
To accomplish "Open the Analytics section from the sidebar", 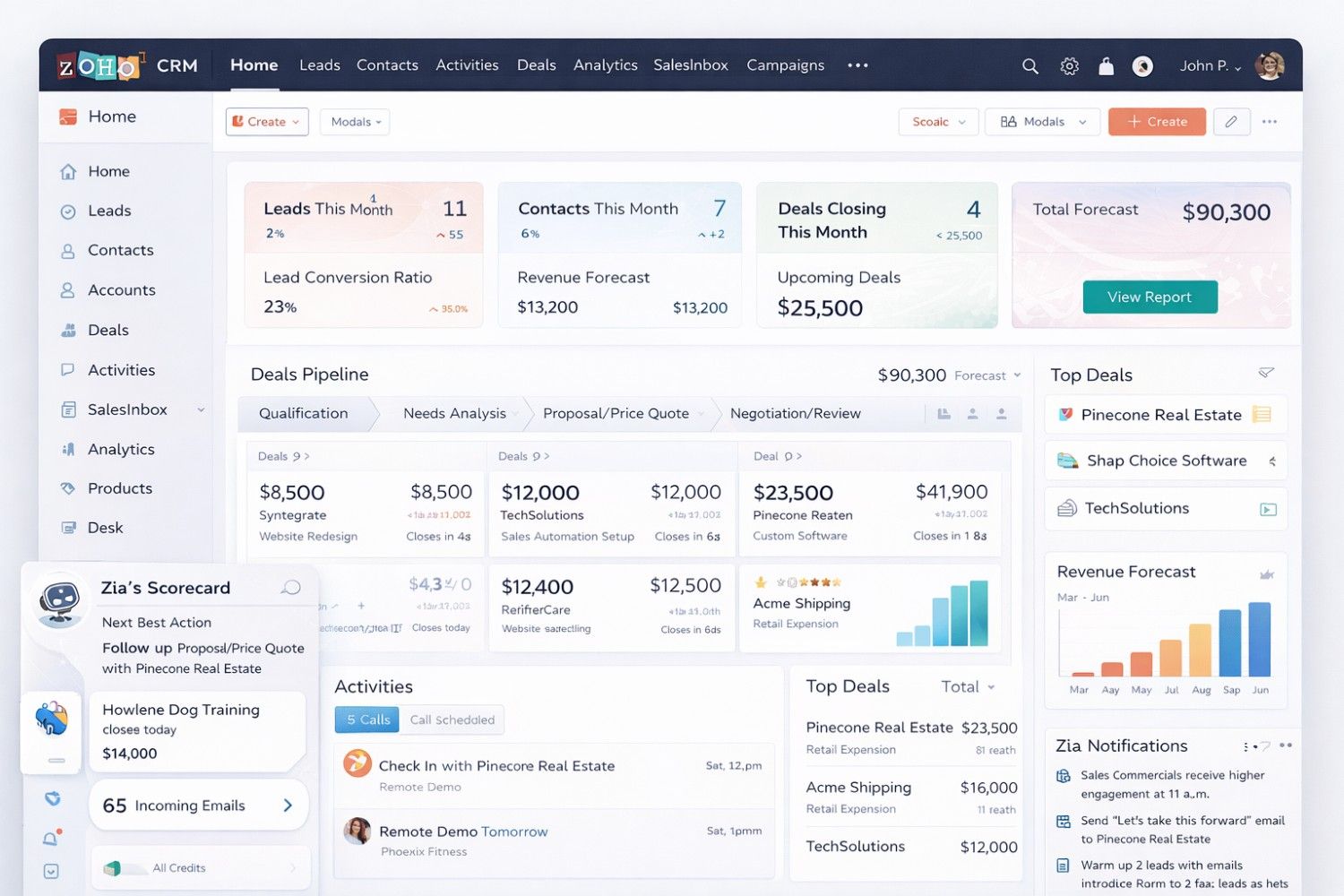I will coord(120,449).
